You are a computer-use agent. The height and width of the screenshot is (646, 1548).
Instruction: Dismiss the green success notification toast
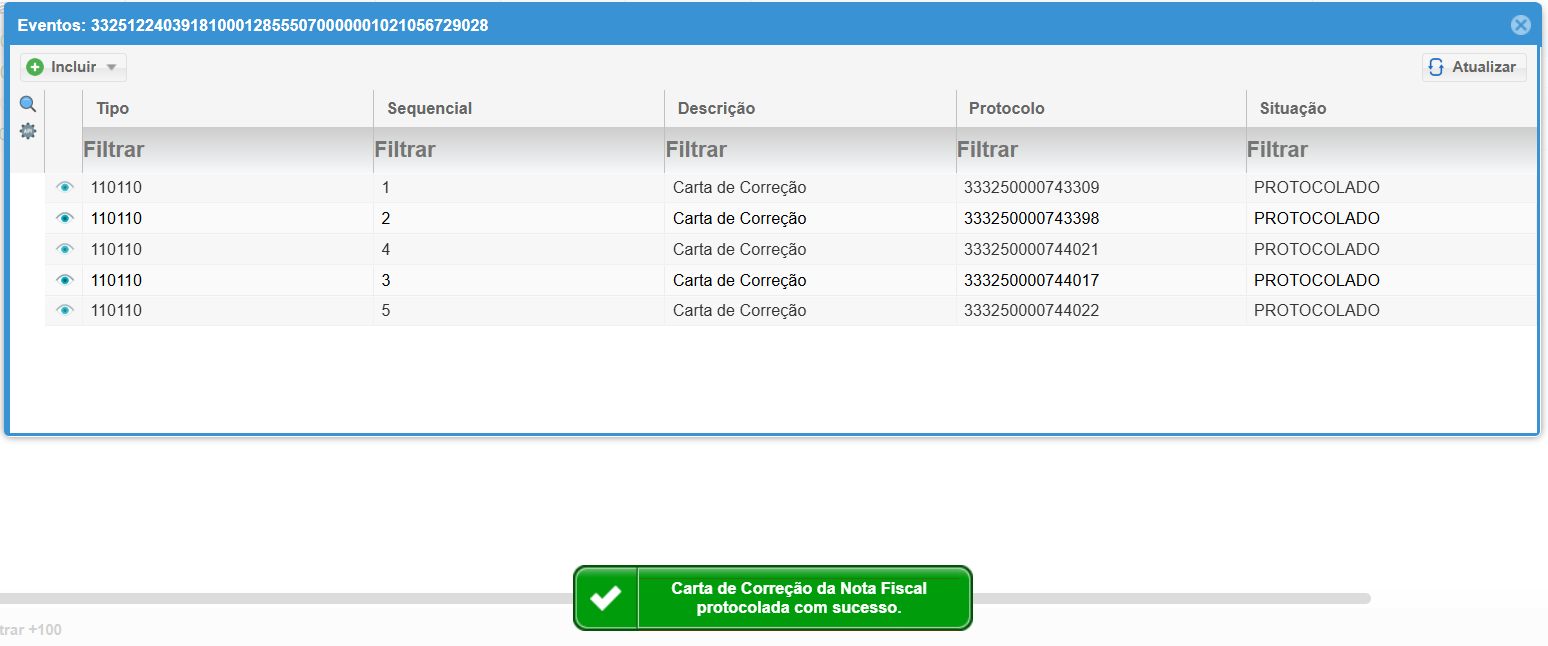pos(772,598)
